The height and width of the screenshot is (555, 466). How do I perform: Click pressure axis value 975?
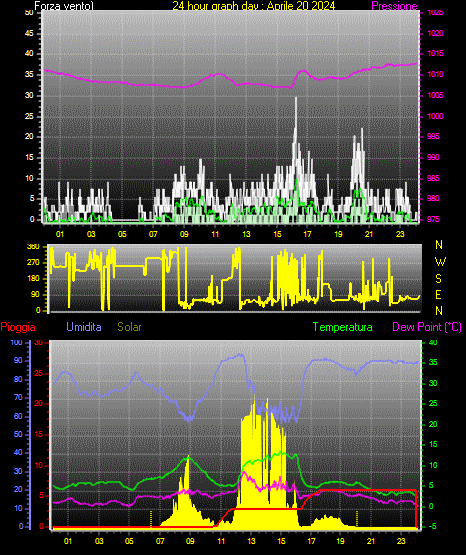[433, 219]
